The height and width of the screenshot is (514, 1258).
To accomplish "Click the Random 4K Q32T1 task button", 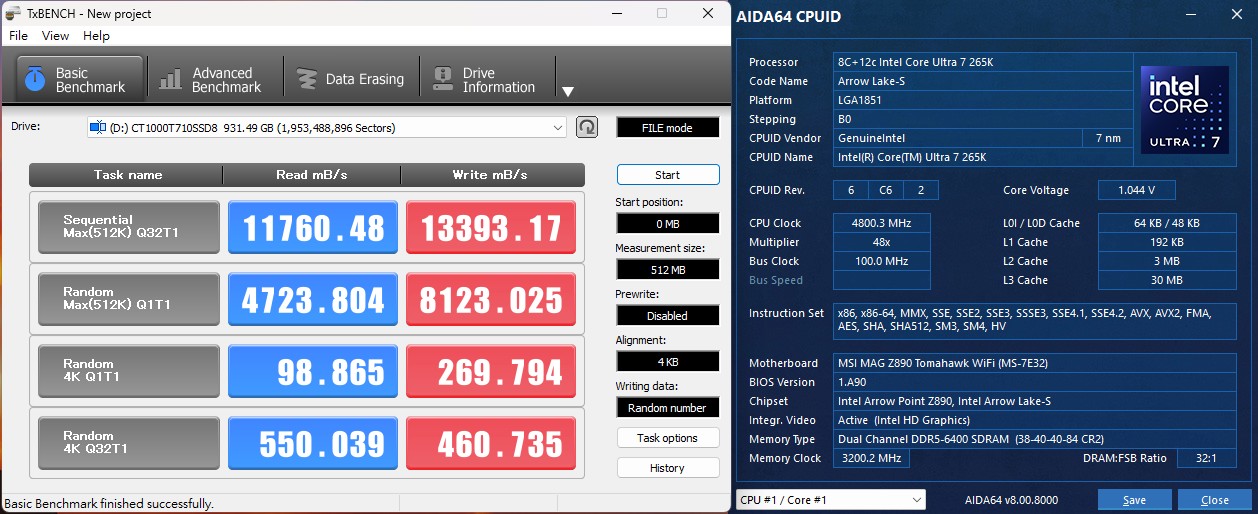I will pos(128,443).
